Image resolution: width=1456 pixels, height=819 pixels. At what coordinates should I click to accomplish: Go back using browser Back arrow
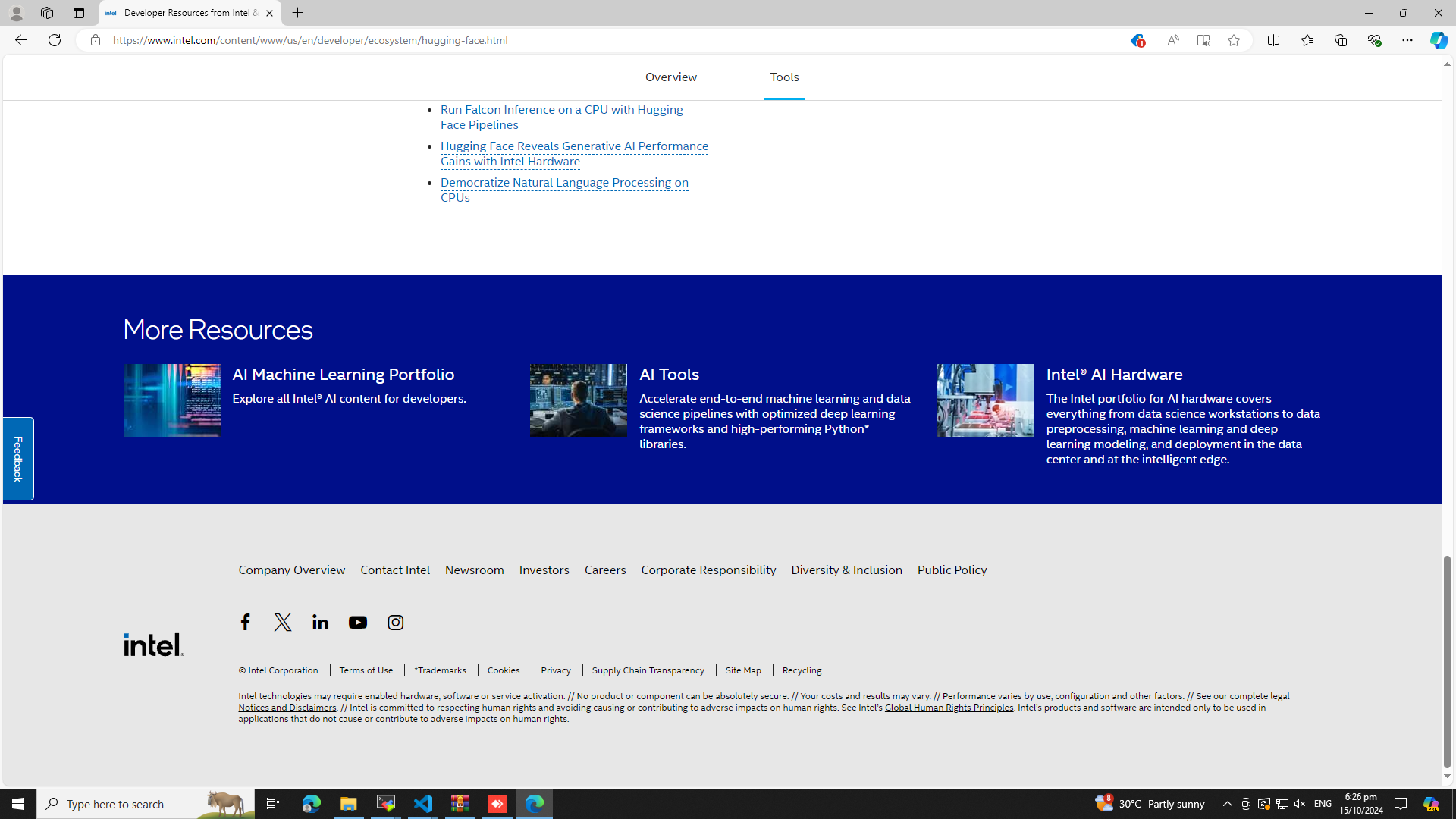20,40
